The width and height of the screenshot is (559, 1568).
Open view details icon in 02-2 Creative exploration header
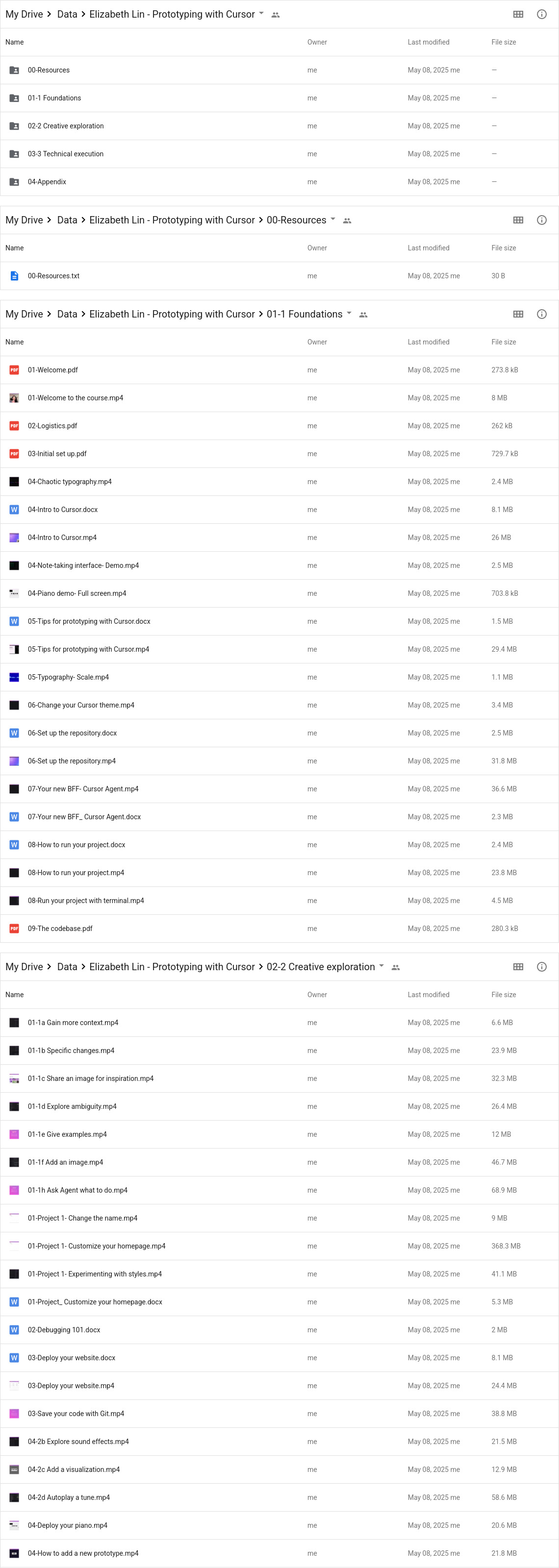point(541,967)
